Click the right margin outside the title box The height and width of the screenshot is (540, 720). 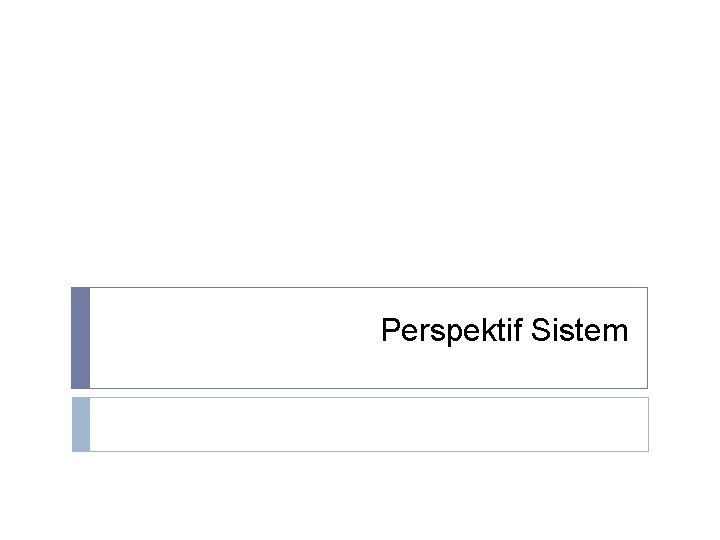683,338
